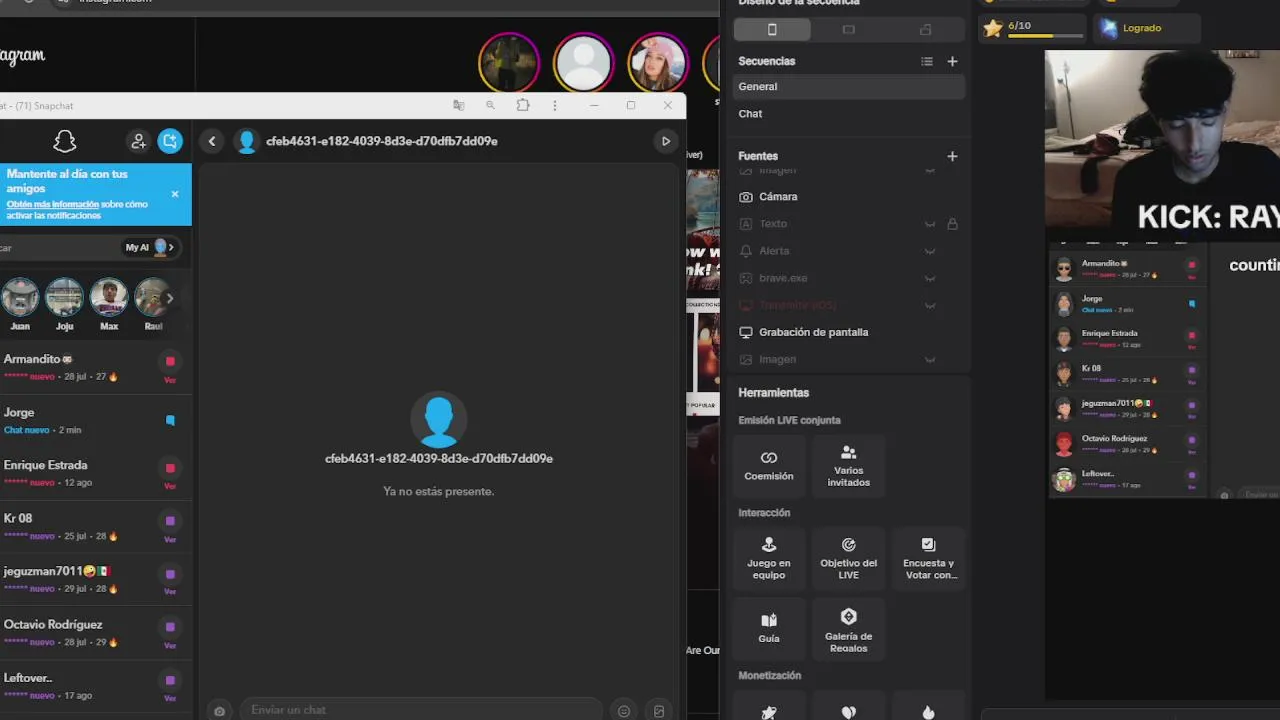Screen dimensions: 1280x720
Task: Open the Objetivo del LIVE tool
Action: (848, 557)
